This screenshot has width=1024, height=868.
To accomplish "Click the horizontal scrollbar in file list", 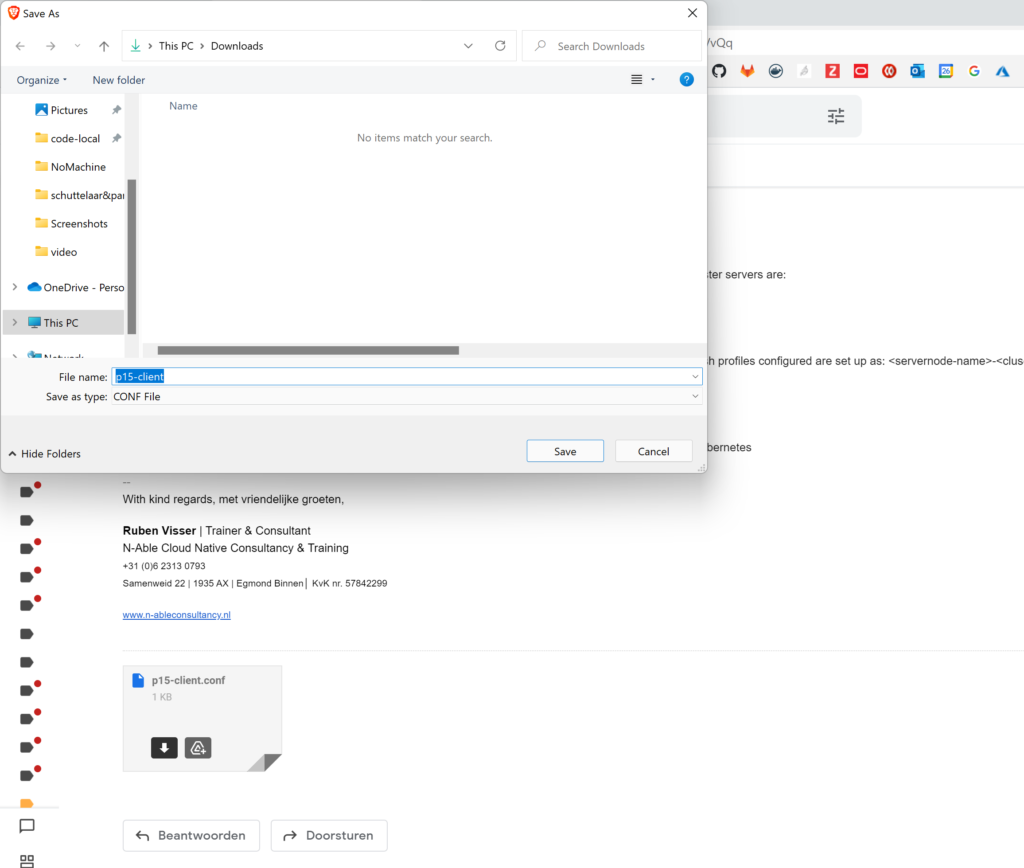I will pyautogui.click(x=308, y=350).
